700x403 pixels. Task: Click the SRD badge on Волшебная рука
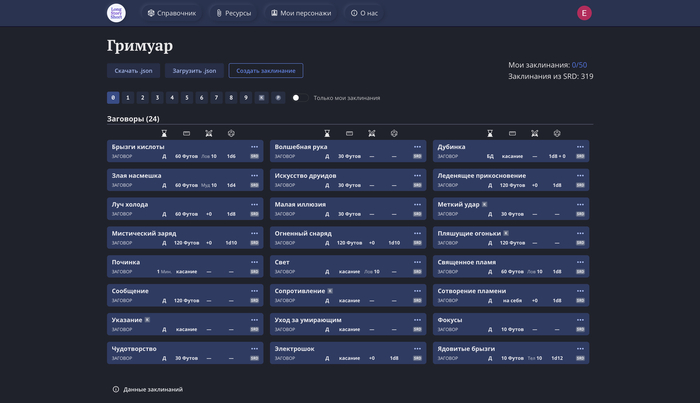point(417,156)
